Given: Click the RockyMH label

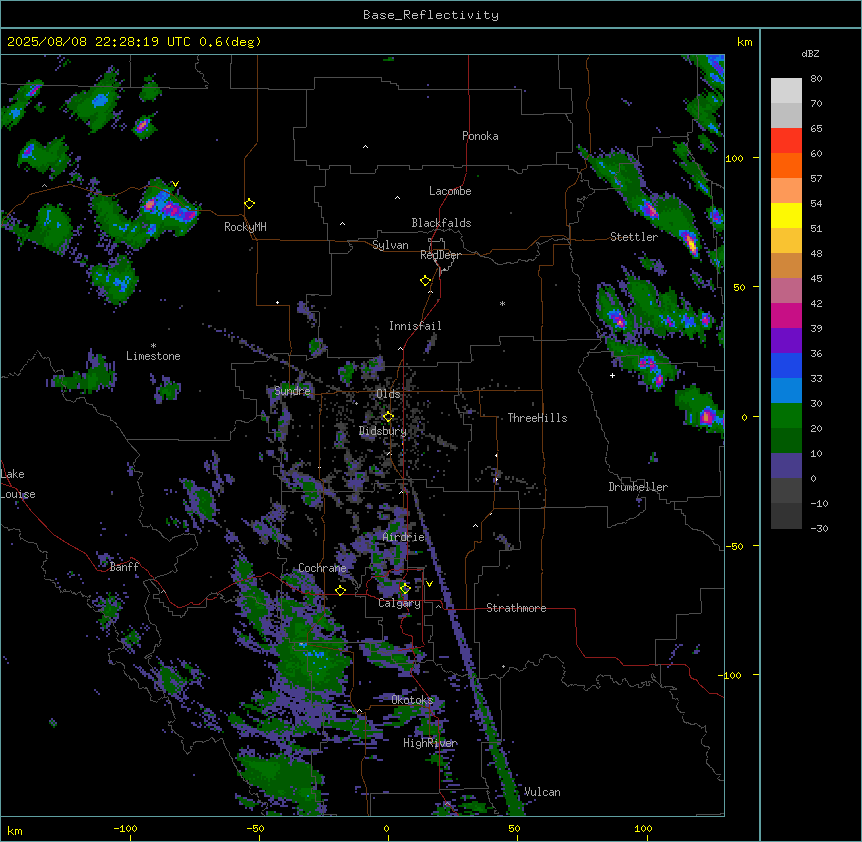Looking at the screenshot, I should click(x=245, y=227).
